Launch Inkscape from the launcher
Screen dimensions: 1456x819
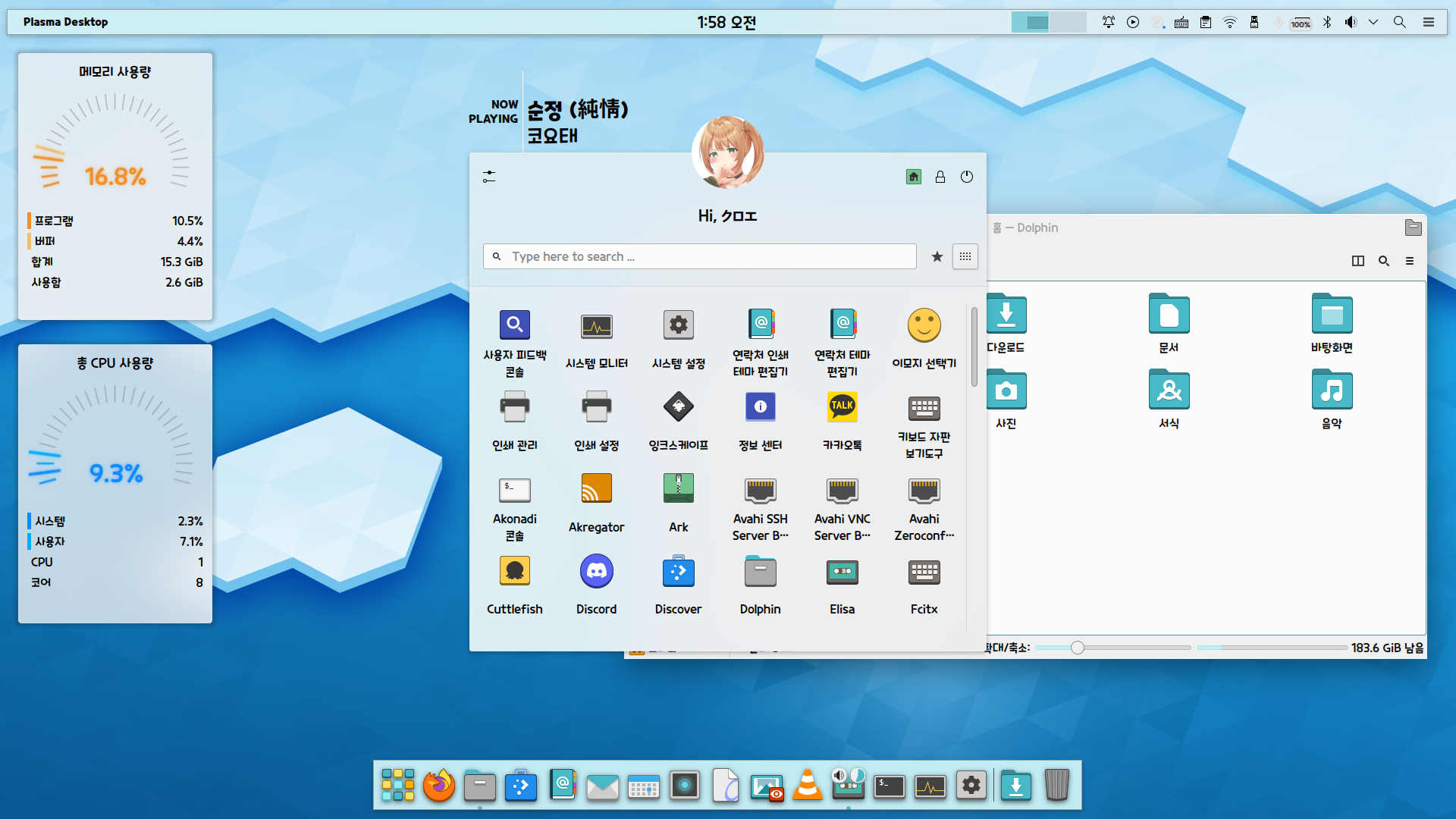click(678, 407)
